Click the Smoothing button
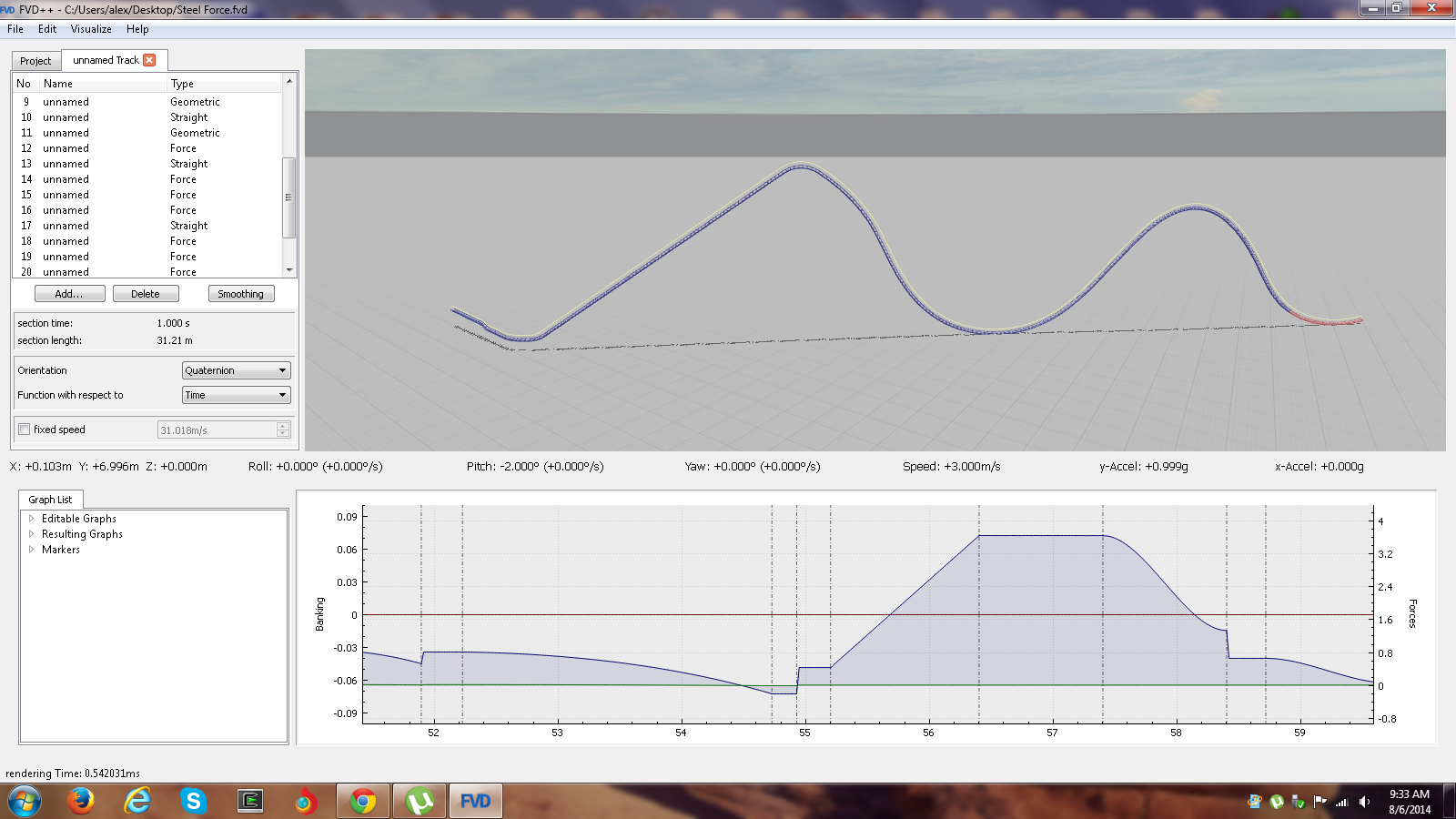The image size is (1456, 819). click(241, 294)
